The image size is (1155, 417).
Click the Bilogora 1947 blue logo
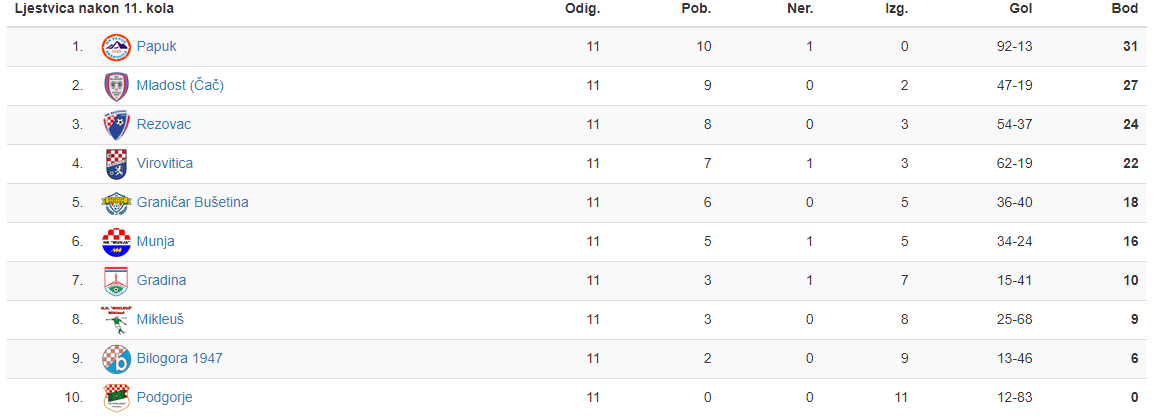coord(116,359)
